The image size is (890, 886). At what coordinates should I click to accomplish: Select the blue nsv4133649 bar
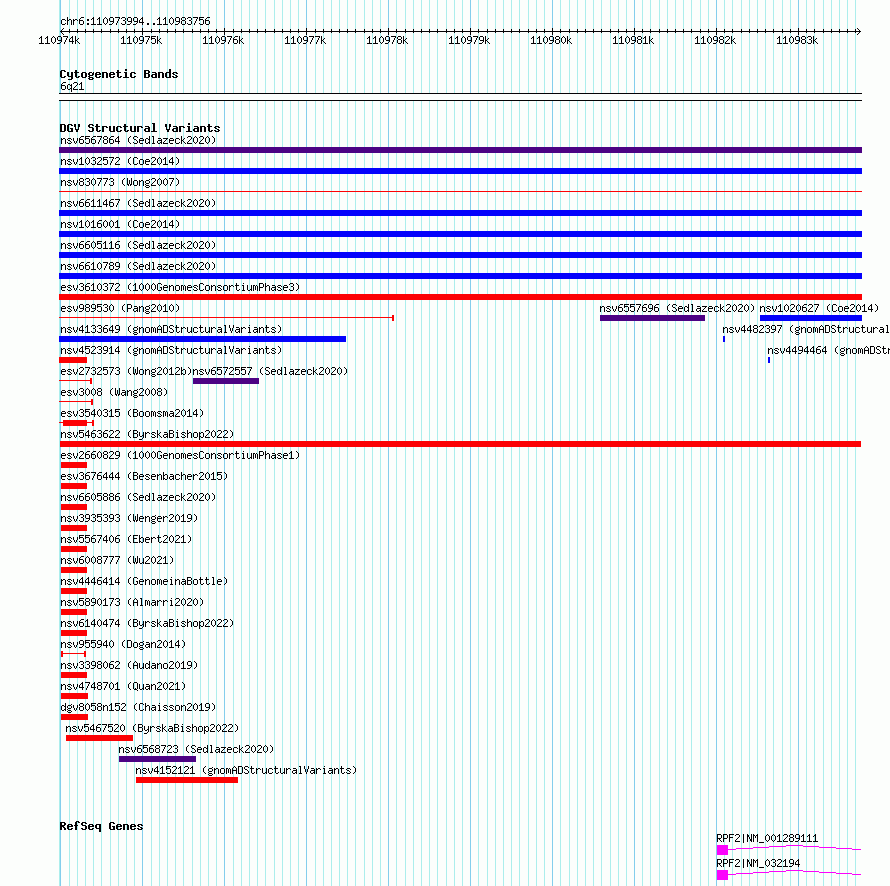coord(203,339)
